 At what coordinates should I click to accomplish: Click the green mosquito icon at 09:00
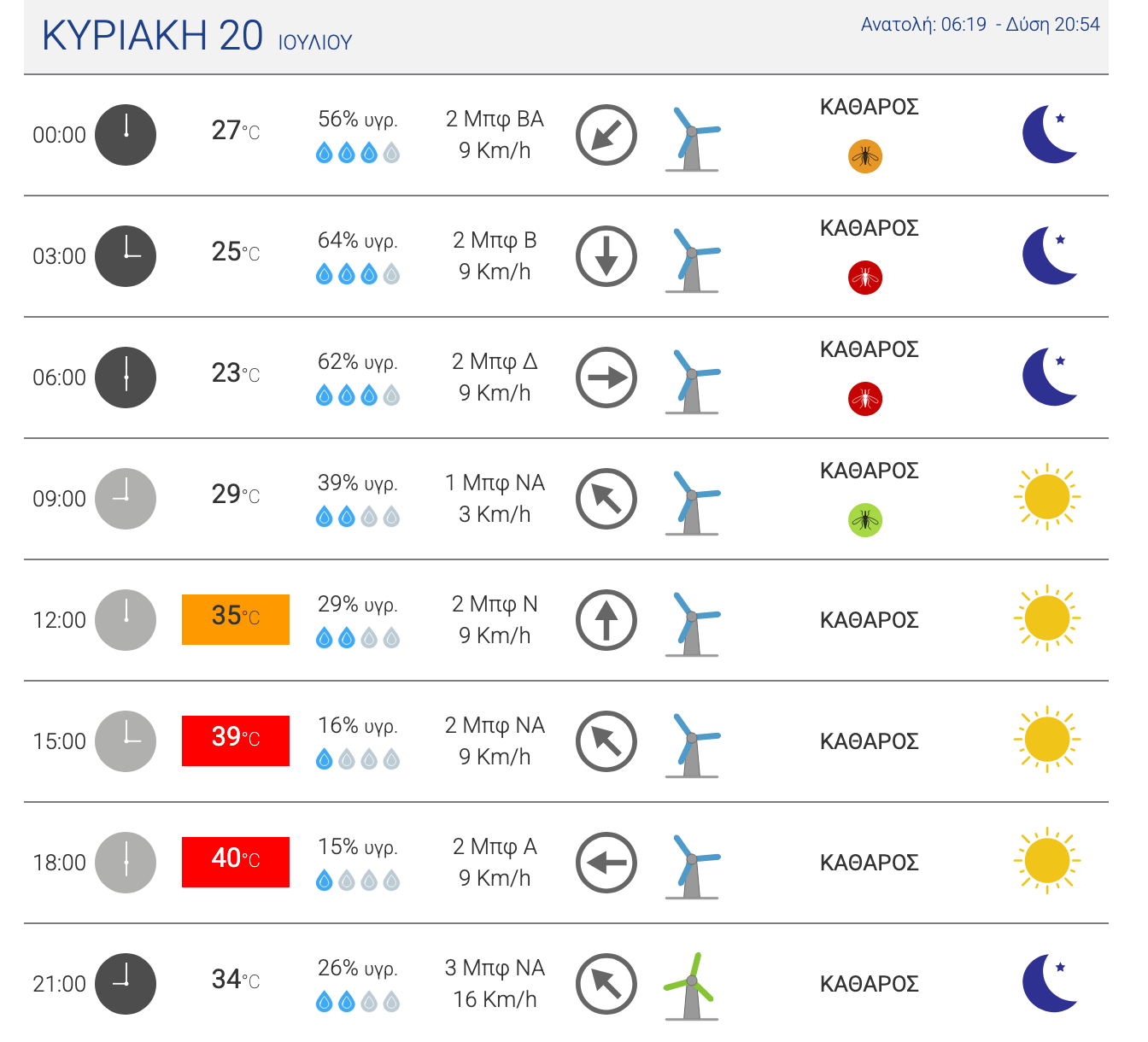[865, 520]
